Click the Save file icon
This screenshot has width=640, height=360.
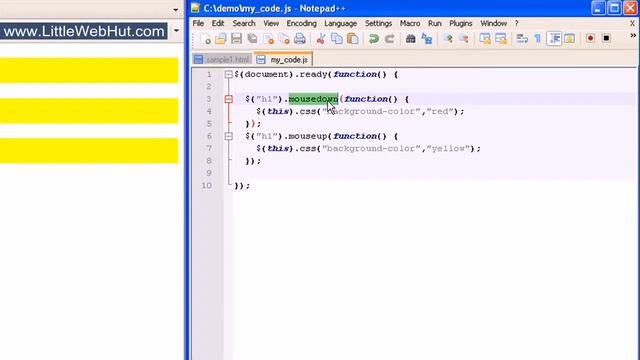(236, 39)
